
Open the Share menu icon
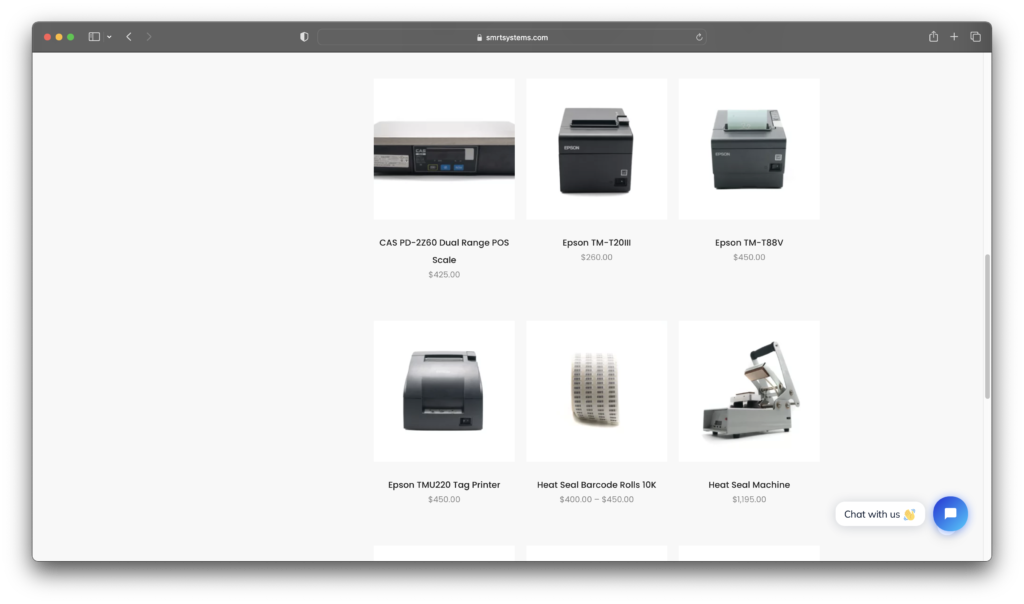pyautogui.click(x=933, y=37)
